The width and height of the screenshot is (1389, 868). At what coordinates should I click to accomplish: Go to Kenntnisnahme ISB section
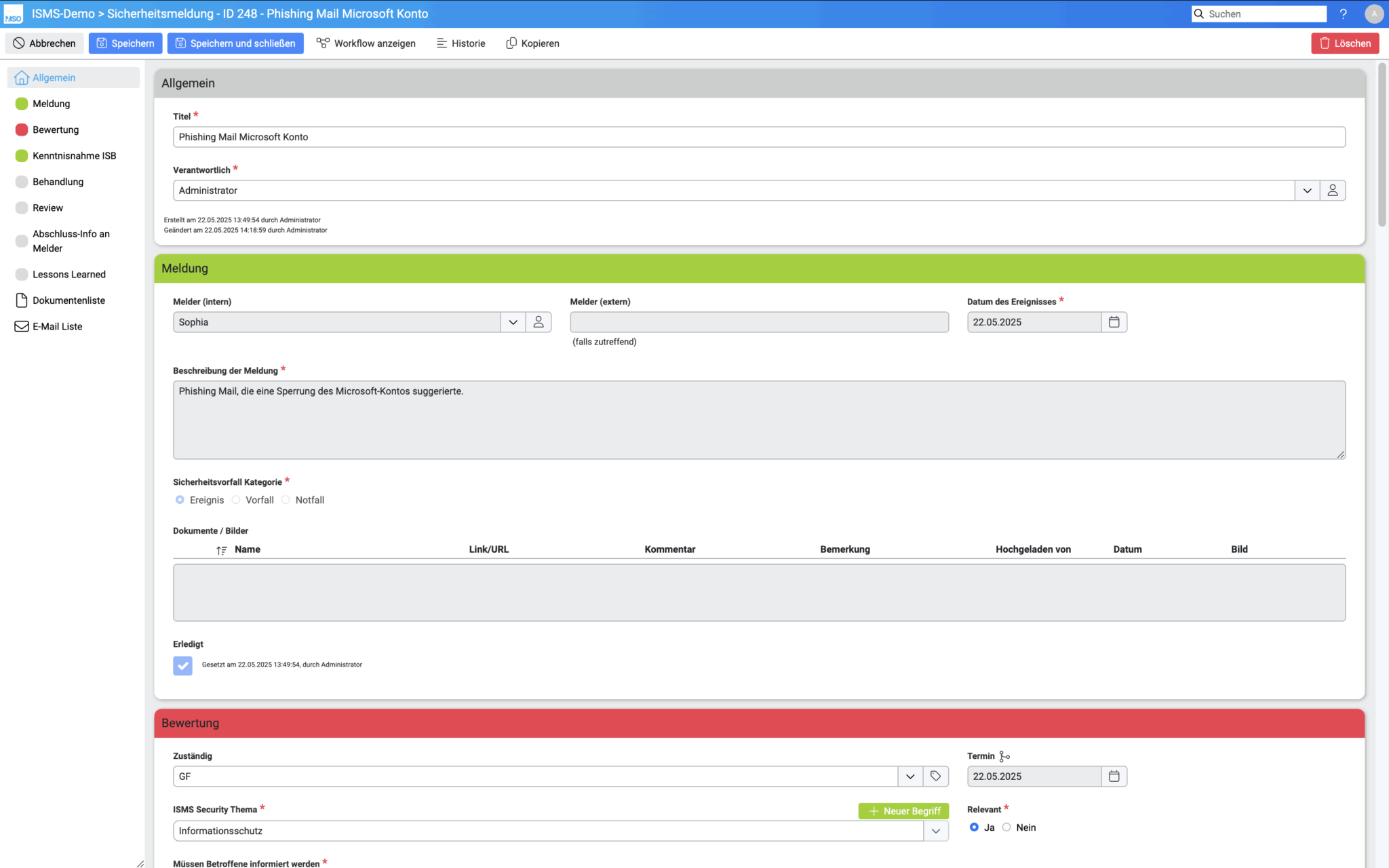(x=73, y=156)
